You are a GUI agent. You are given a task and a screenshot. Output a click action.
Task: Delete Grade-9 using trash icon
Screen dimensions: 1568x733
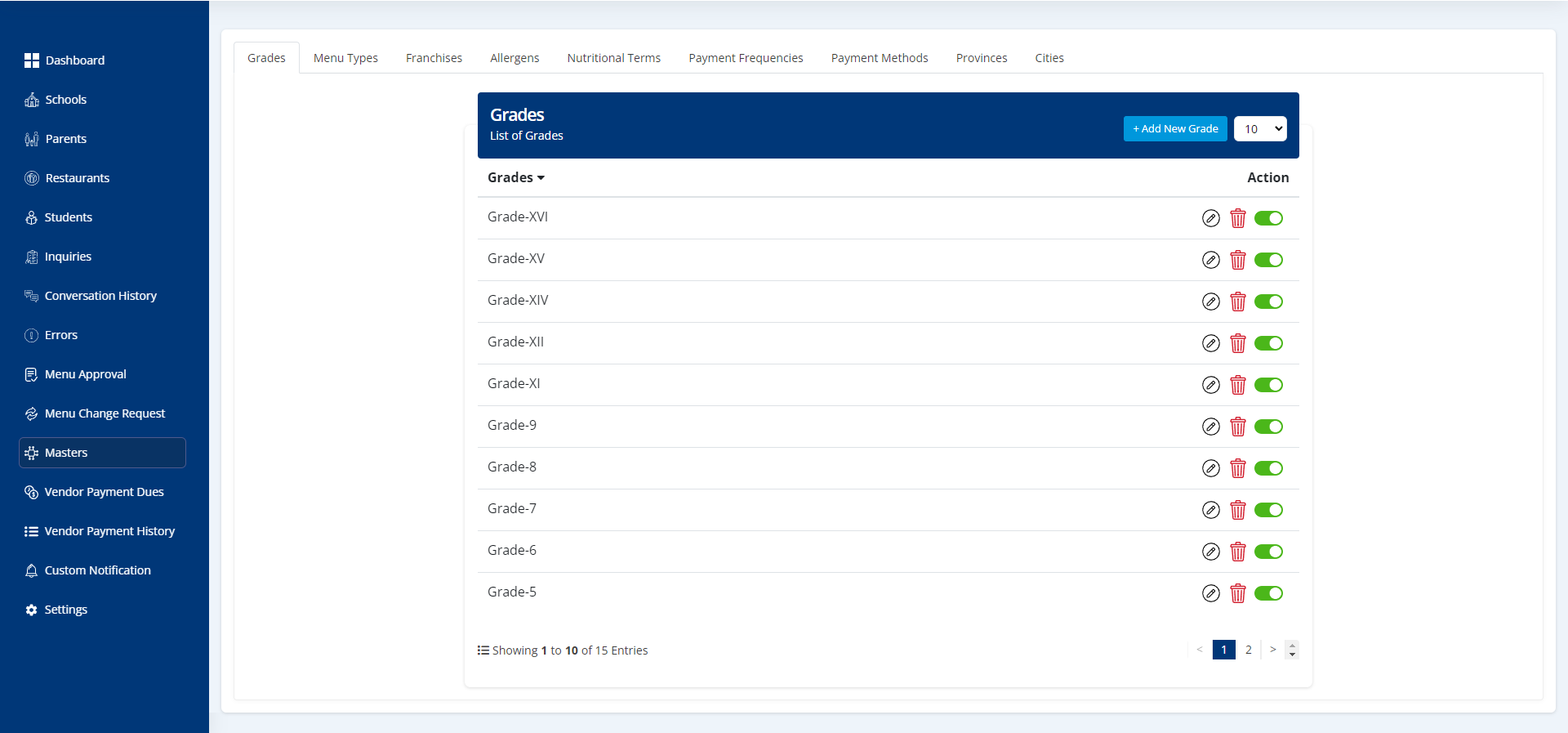click(1238, 427)
